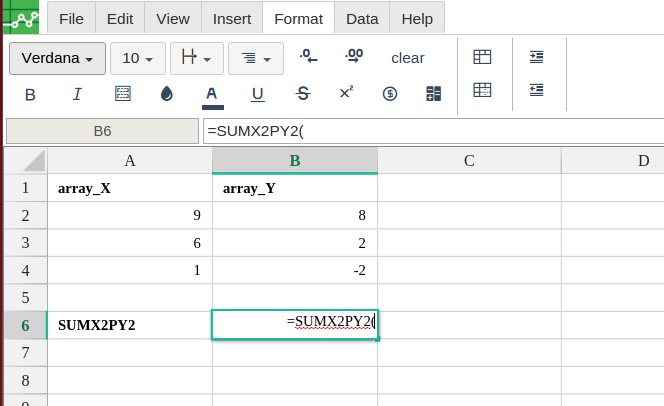This screenshot has height=406, width=664.
Task: Open the font size 10 dropdown
Action: point(138,58)
